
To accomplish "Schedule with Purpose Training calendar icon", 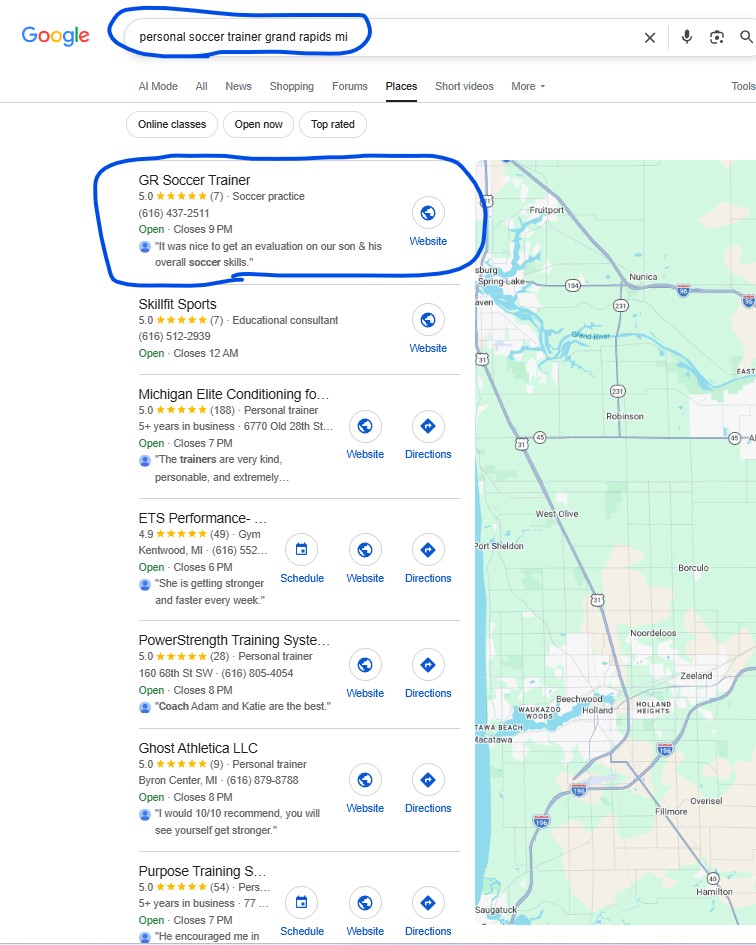I will click(x=301, y=903).
